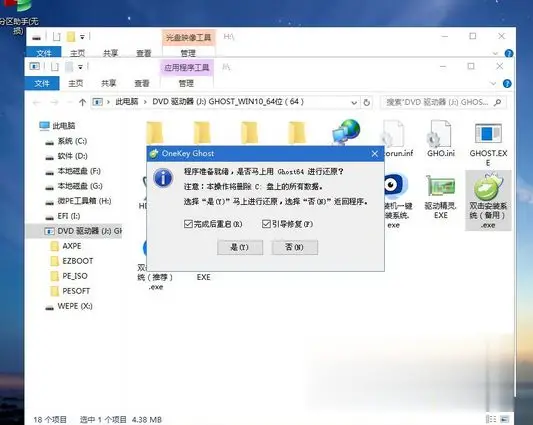This screenshot has width=533, height=425.
Task: Select 微PE工具箱 (H:) in sidebar
Action: 78,201
